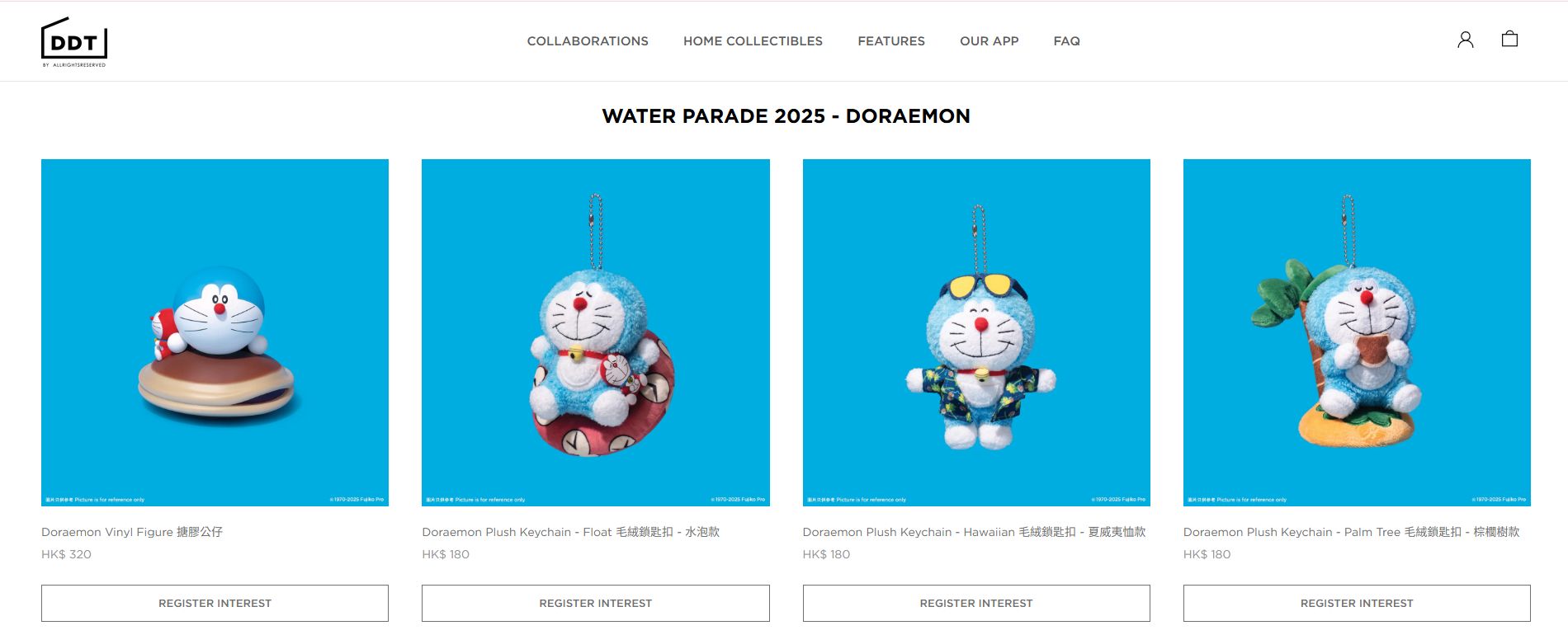Viewport: 1568px width, 635px height.
Task: Open the Home Collectibles menu
Action: (x=753, y=41)
